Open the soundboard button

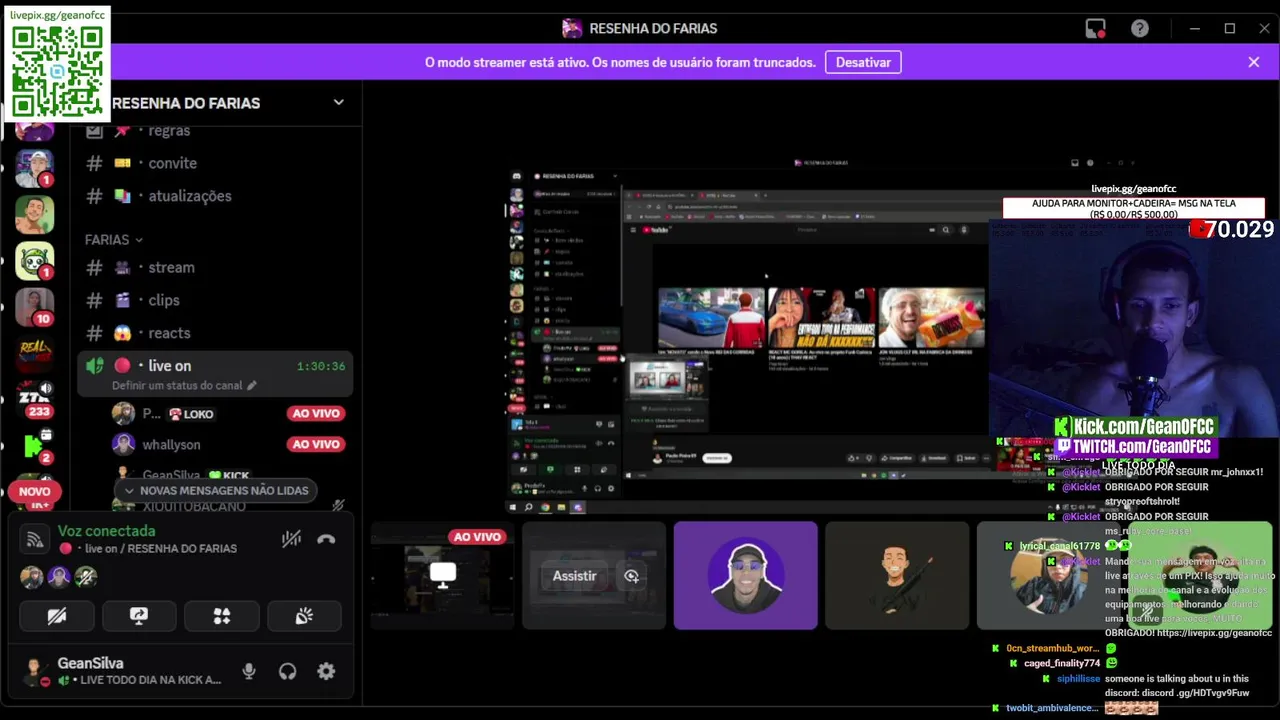click(x=304, y=616)
